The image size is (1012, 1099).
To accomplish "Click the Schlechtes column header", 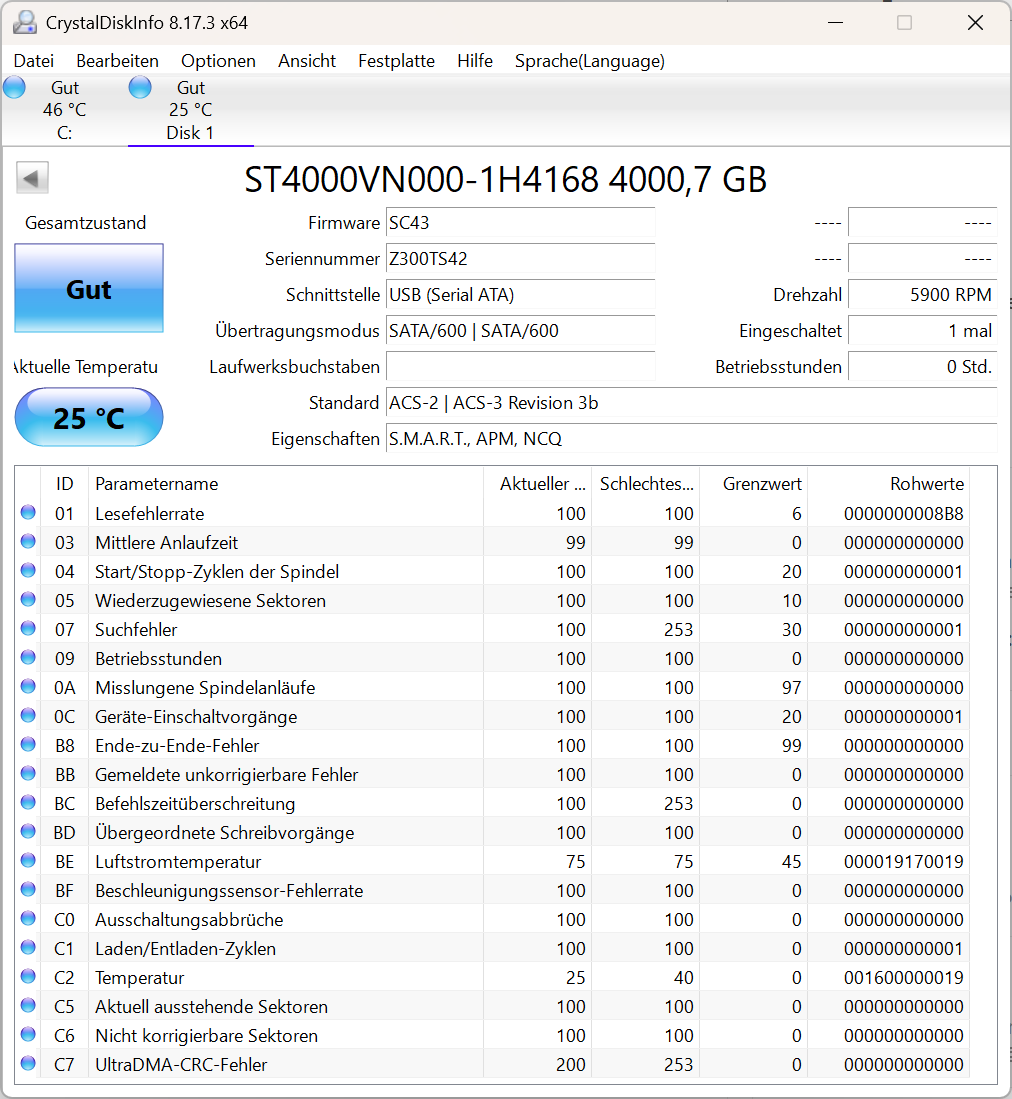I will point(645,484).
